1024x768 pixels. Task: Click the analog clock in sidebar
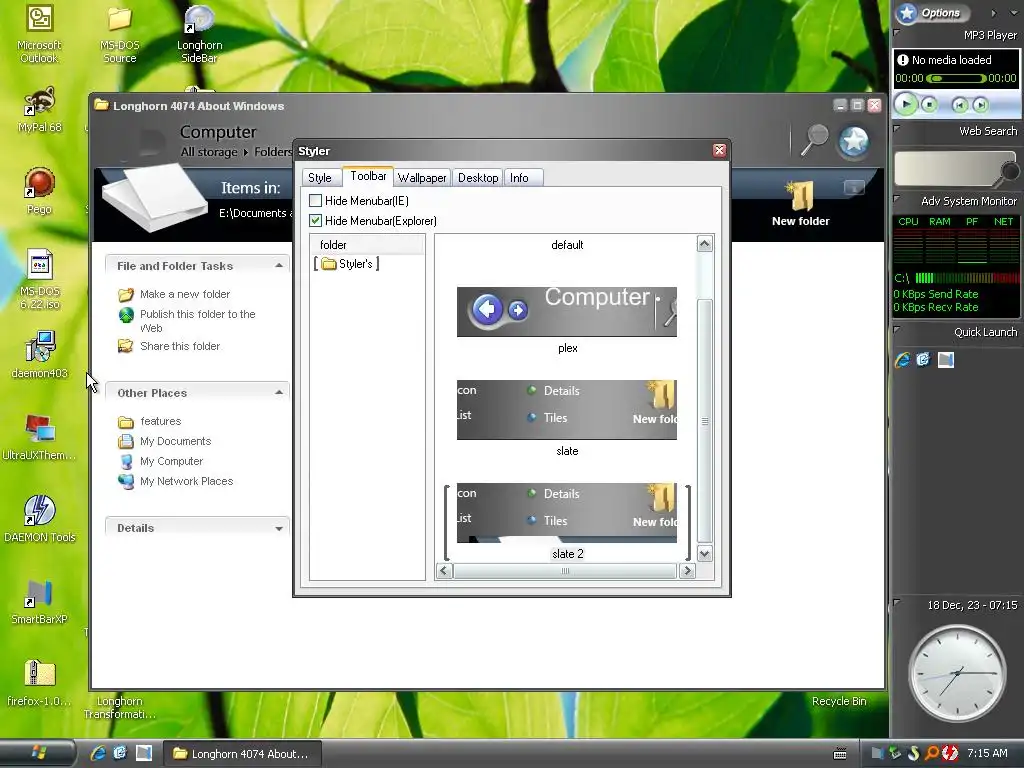click(x=957, y=673)
